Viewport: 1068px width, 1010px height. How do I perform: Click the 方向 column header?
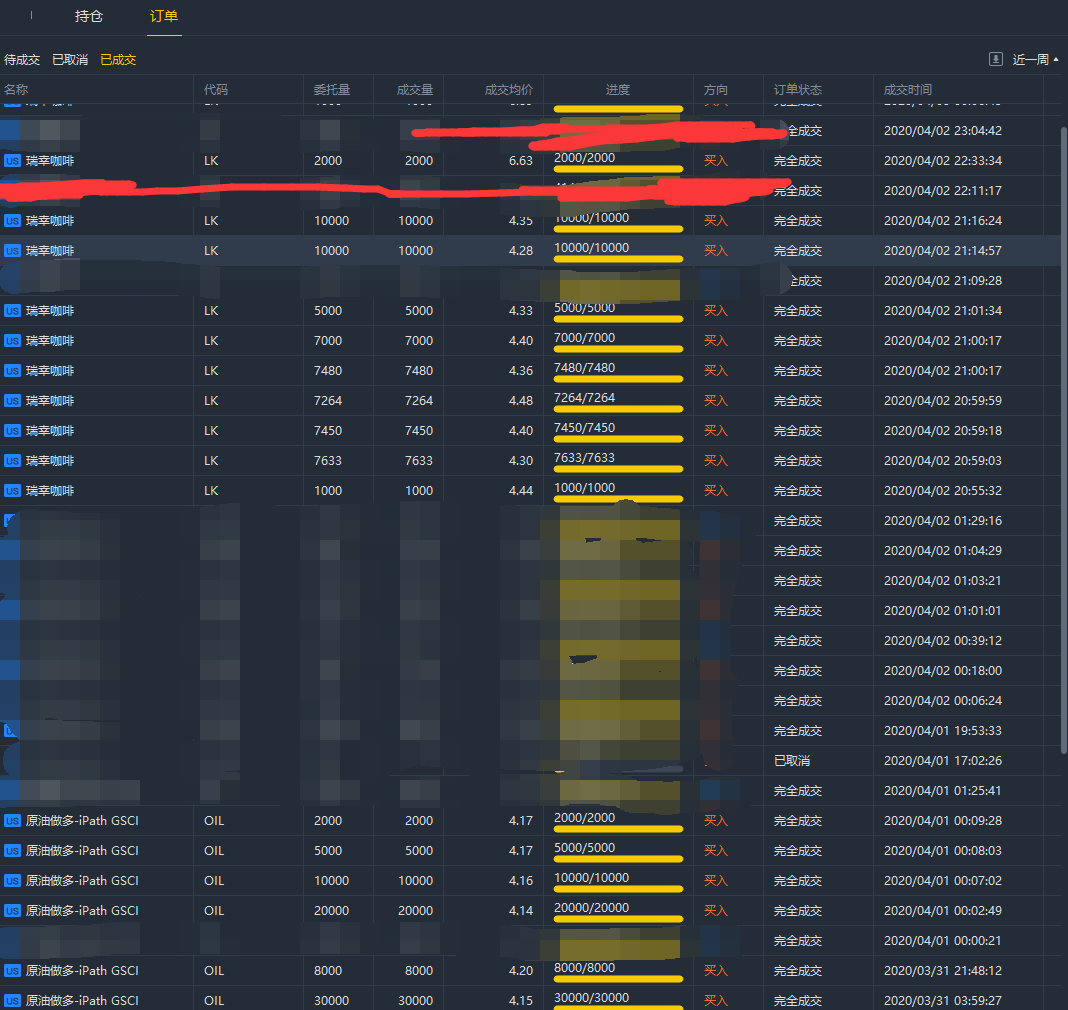click(716, 89)
